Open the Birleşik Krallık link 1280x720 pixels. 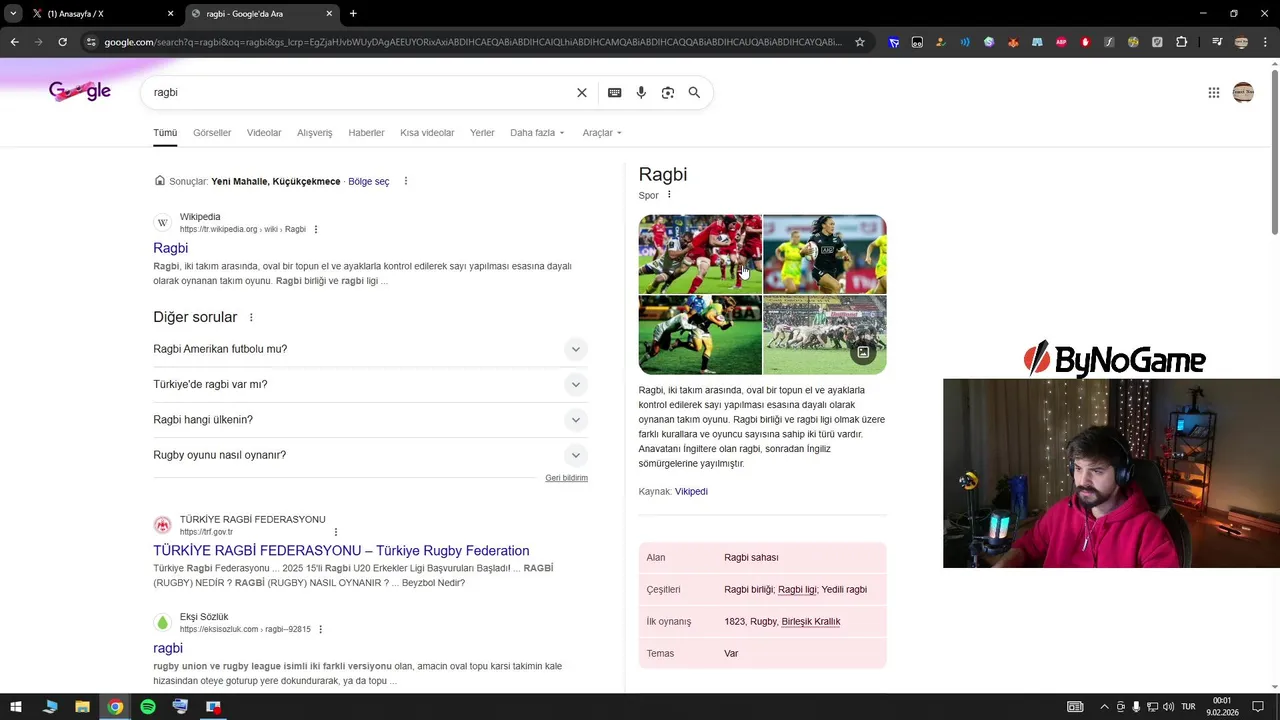(811, 621)
